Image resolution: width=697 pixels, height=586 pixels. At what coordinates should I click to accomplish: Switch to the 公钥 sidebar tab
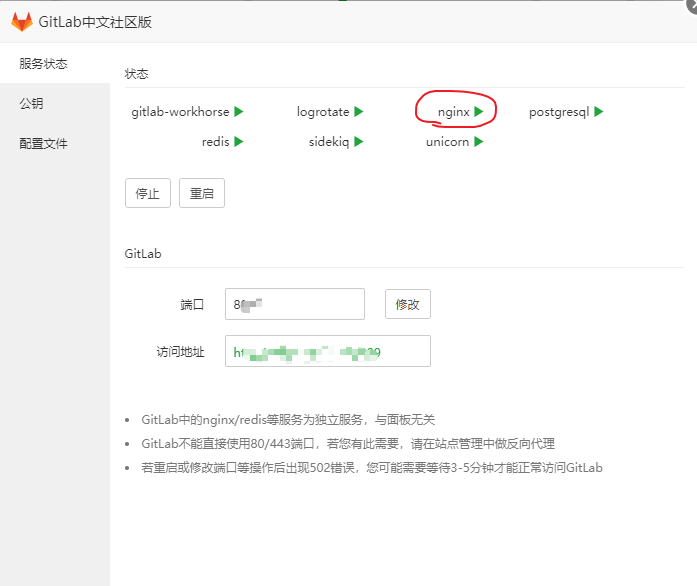(55, 103)
